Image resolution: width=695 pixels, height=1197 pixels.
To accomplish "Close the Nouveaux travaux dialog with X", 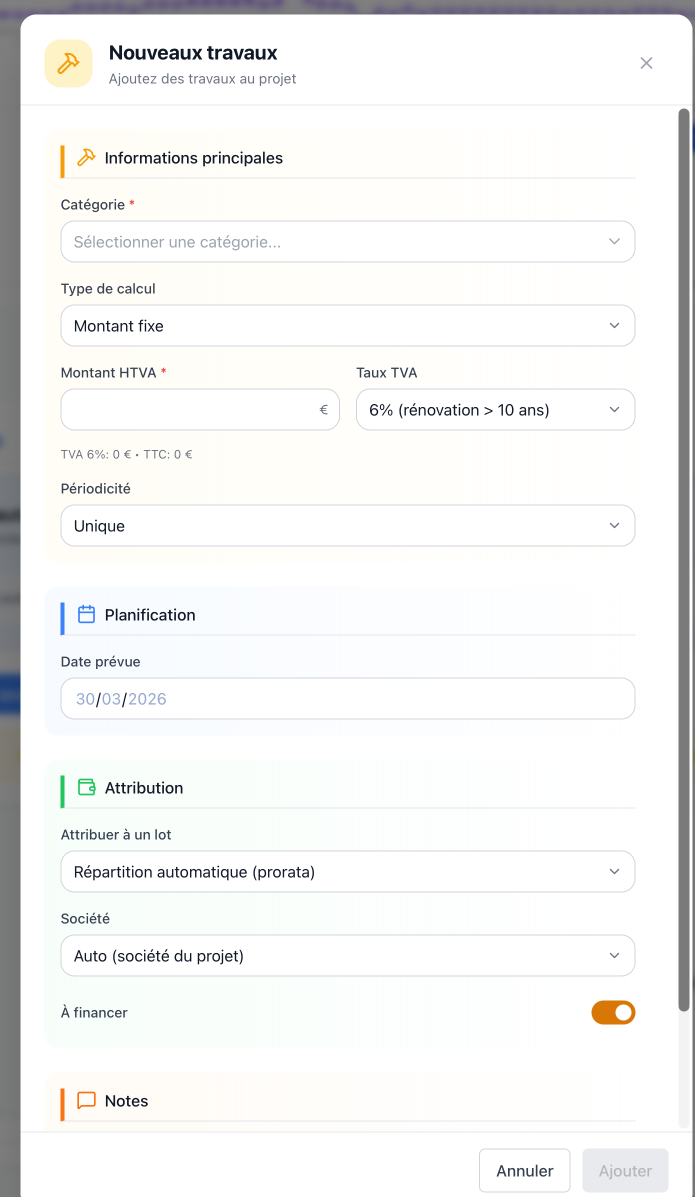I will pos(646,63).
